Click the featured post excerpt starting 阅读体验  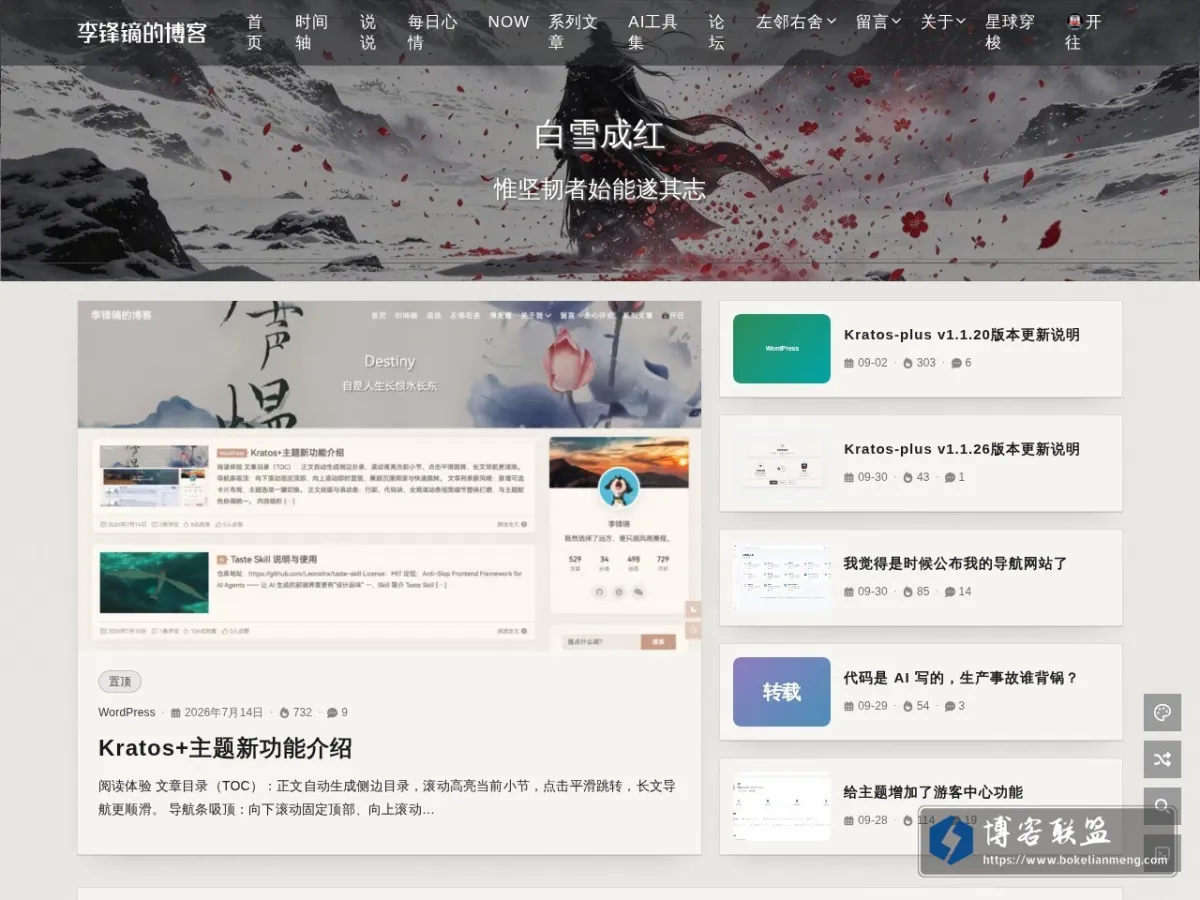(387, 798)
